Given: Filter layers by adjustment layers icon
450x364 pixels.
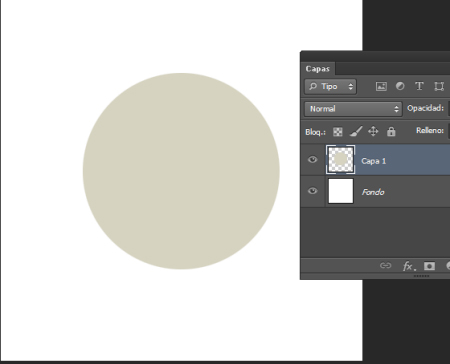Looking at the screenshot, I should pos(400,86).
